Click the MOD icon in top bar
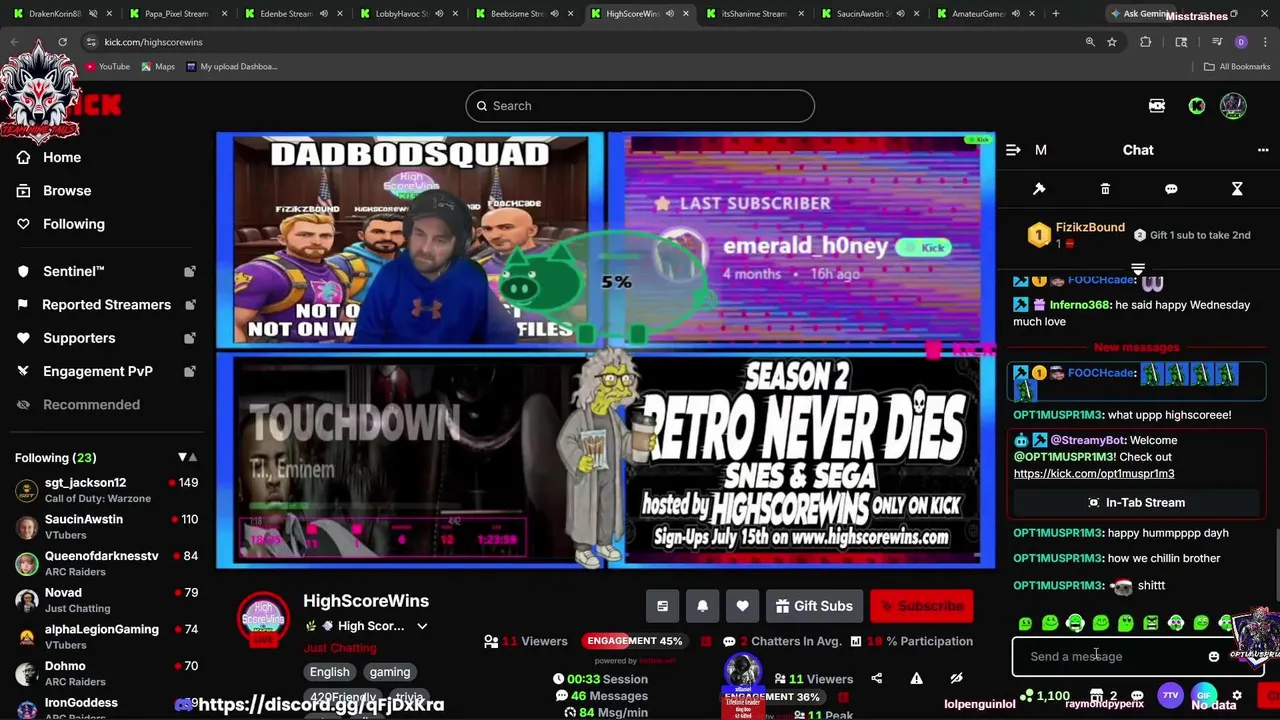The height and width of the screenshot is (720, 1280). click(x=1157, y=106)
